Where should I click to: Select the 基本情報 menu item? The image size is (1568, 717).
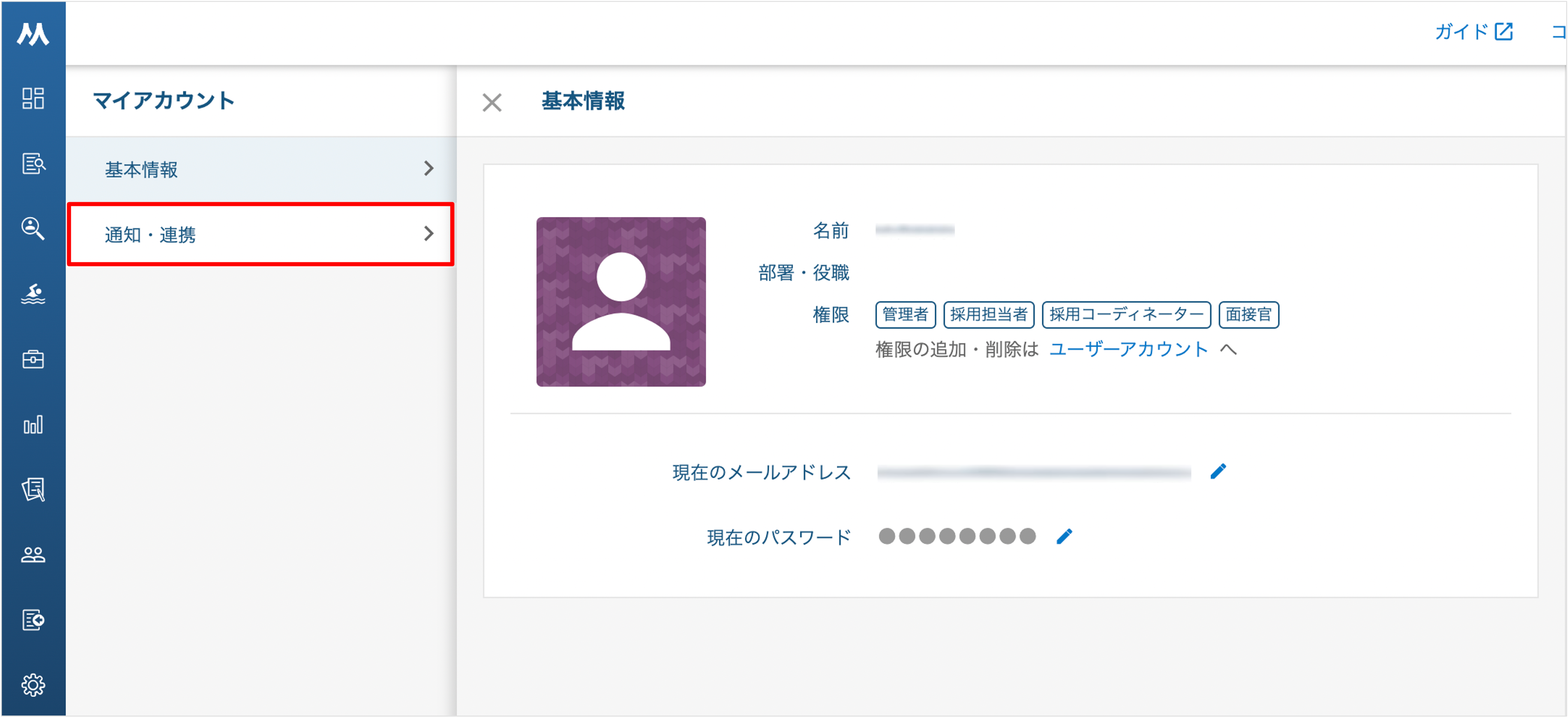261,168
